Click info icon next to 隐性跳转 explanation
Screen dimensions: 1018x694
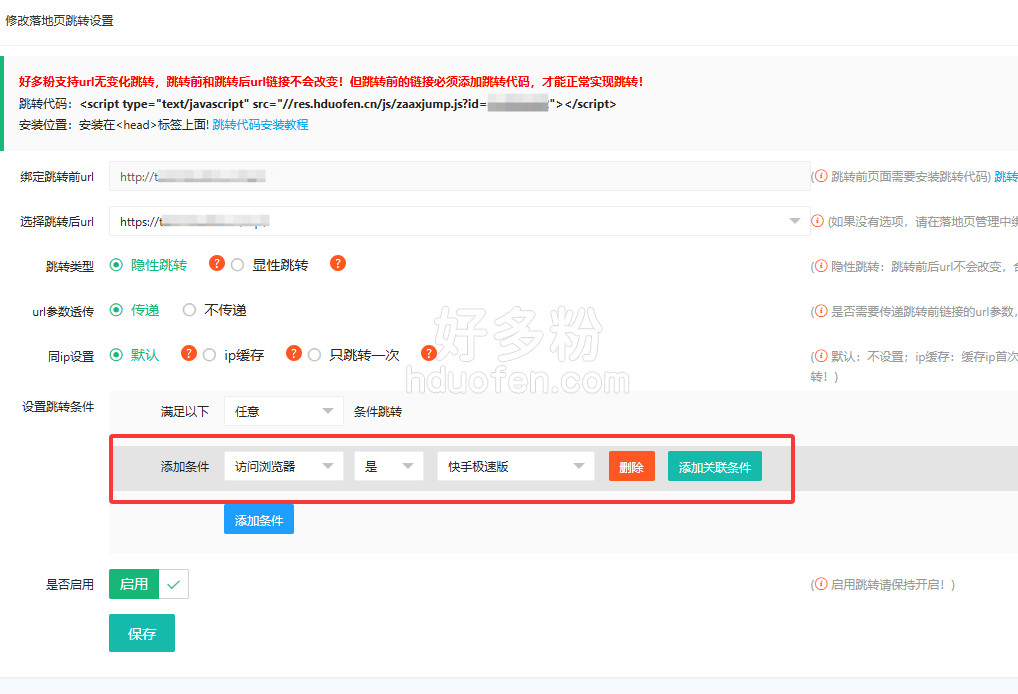point(821,266)
